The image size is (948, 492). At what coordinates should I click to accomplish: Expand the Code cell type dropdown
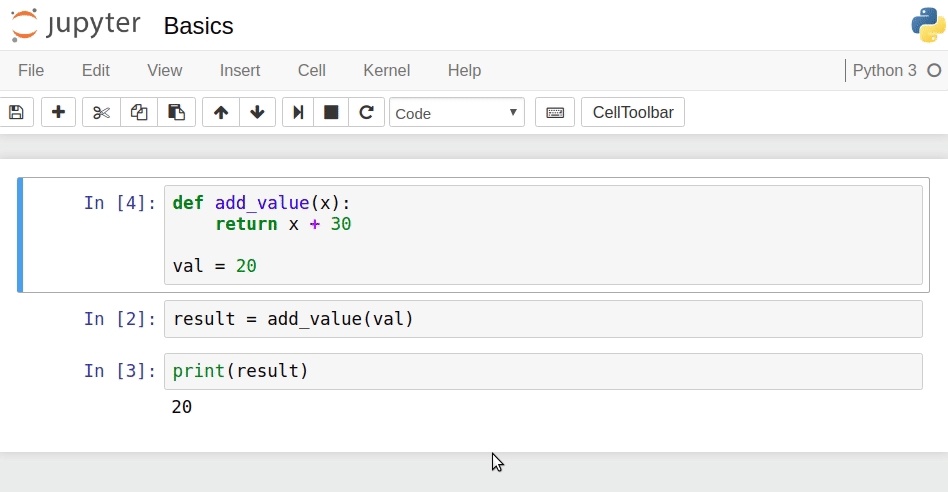point(456,112)
